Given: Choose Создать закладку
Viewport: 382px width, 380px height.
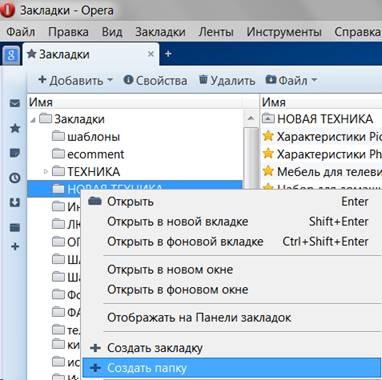Looking at the screenshot, I should click(231, 348).
